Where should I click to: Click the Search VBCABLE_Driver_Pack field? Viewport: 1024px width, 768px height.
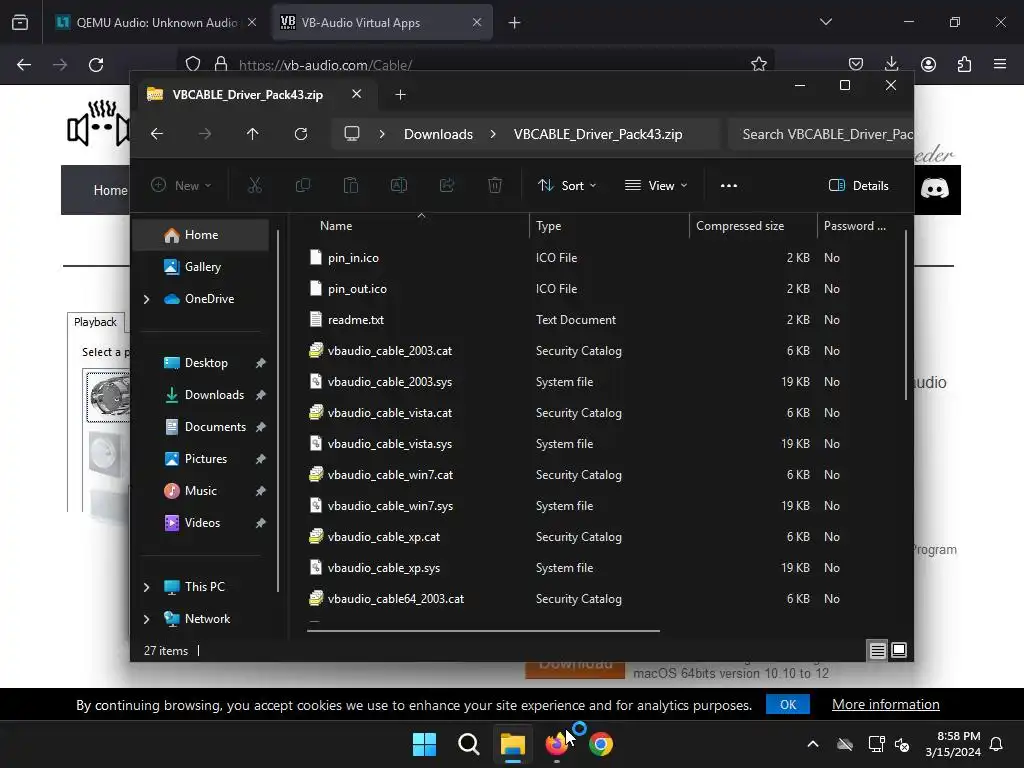pyautogui.click(x=822, y=134)
